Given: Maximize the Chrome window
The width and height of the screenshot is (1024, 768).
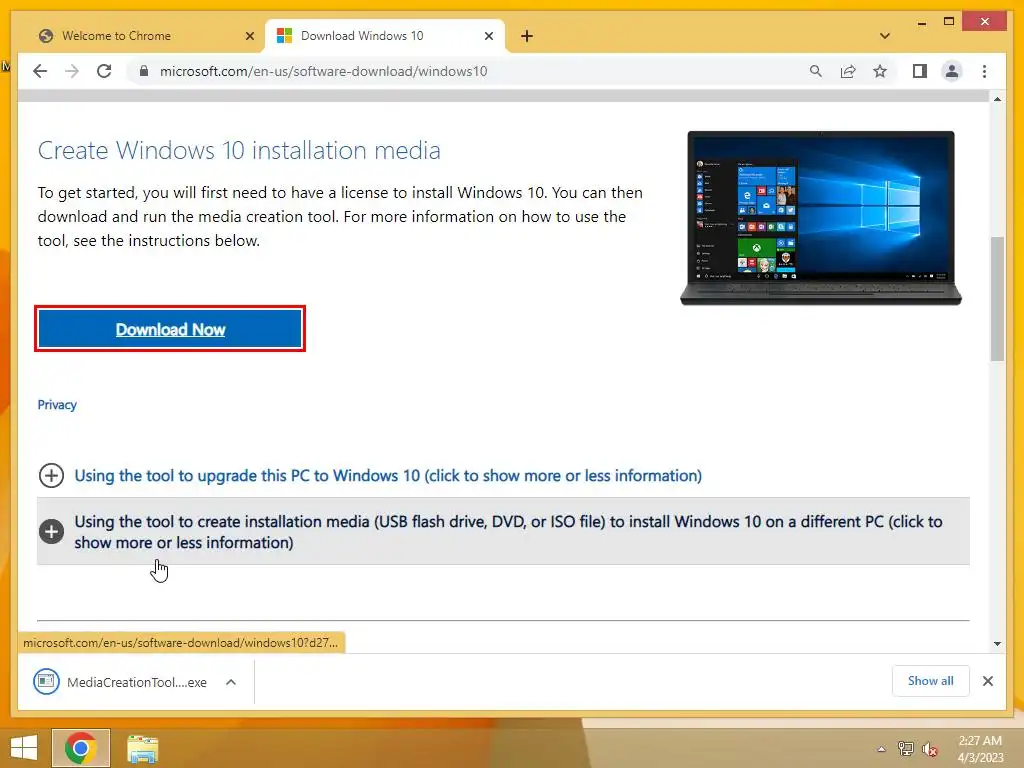Looking at the screenshot, I should [949, 22].
